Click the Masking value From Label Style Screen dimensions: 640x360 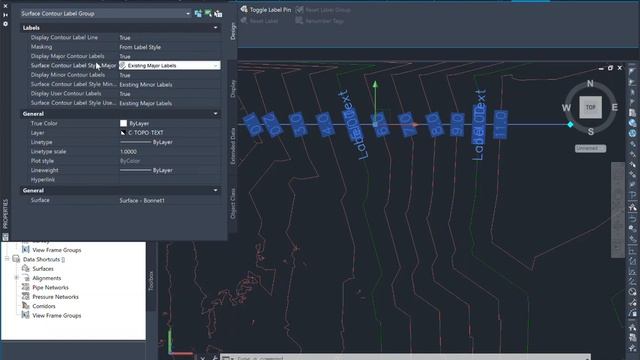click(140, 47)
